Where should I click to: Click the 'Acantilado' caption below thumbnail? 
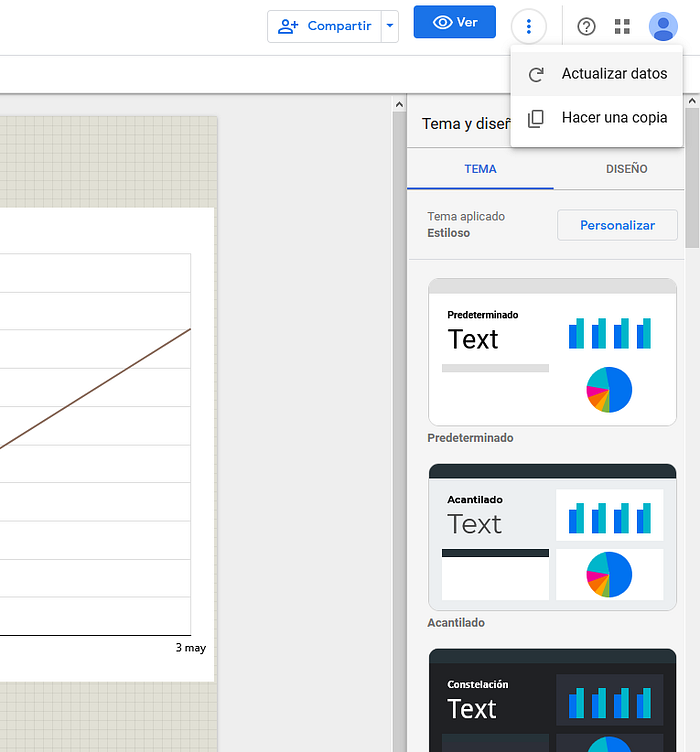[456, 623]
